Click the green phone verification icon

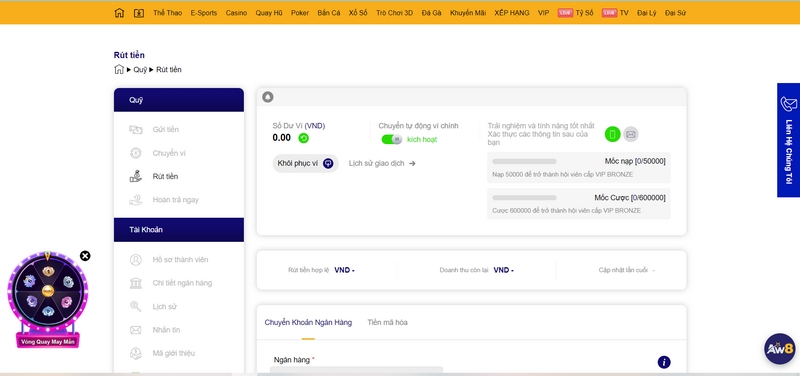tap(612, 134)
